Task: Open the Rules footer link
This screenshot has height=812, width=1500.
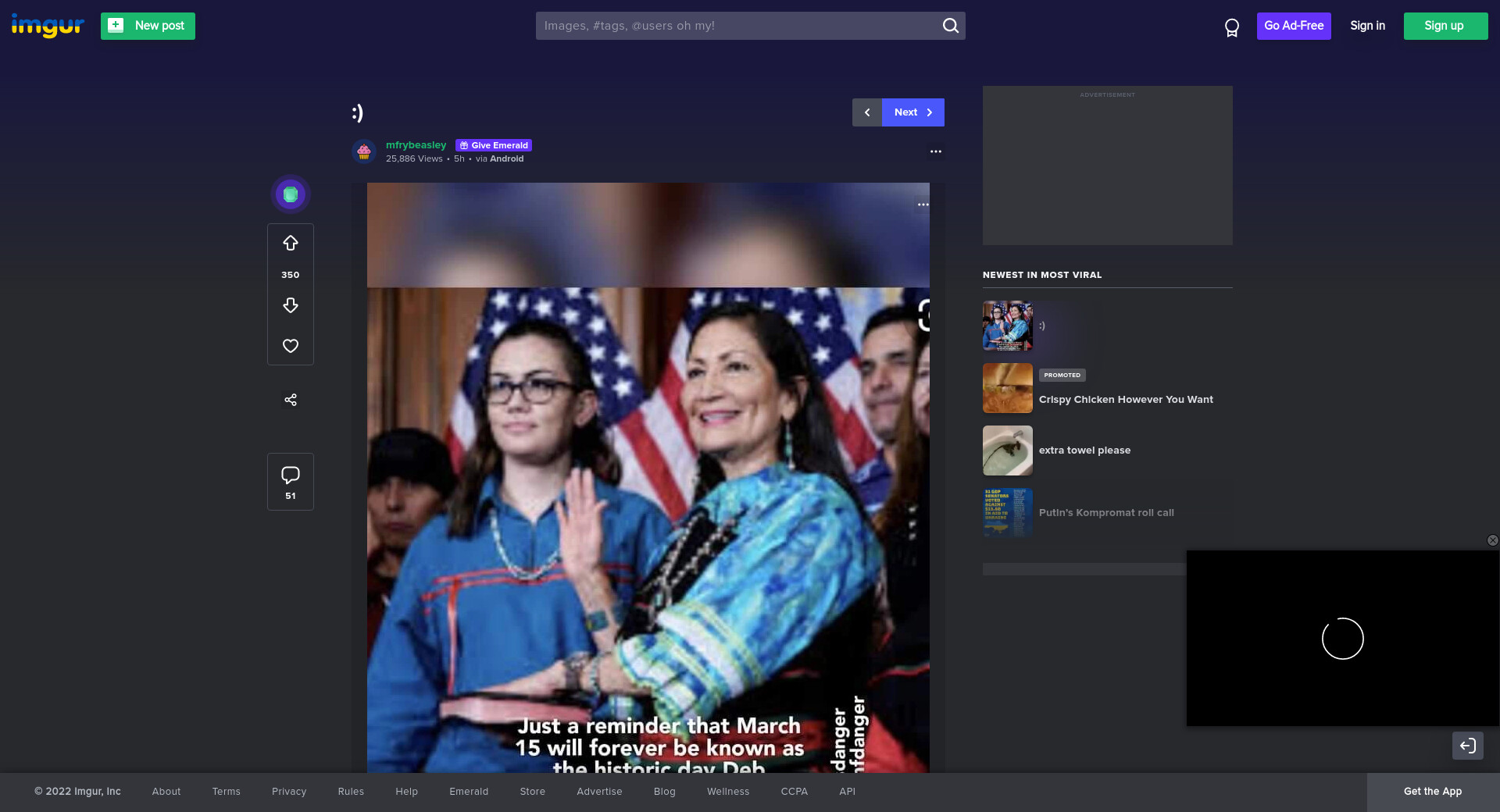Action: (351, 792)
